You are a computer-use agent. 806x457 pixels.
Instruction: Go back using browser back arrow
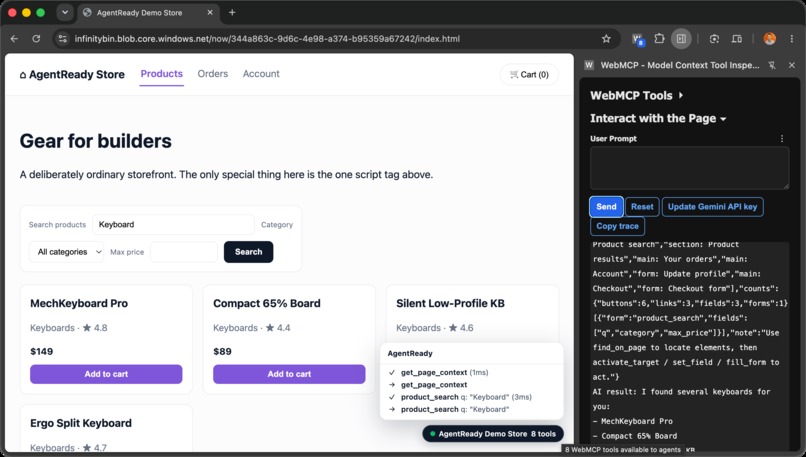(x=14, y=39)
